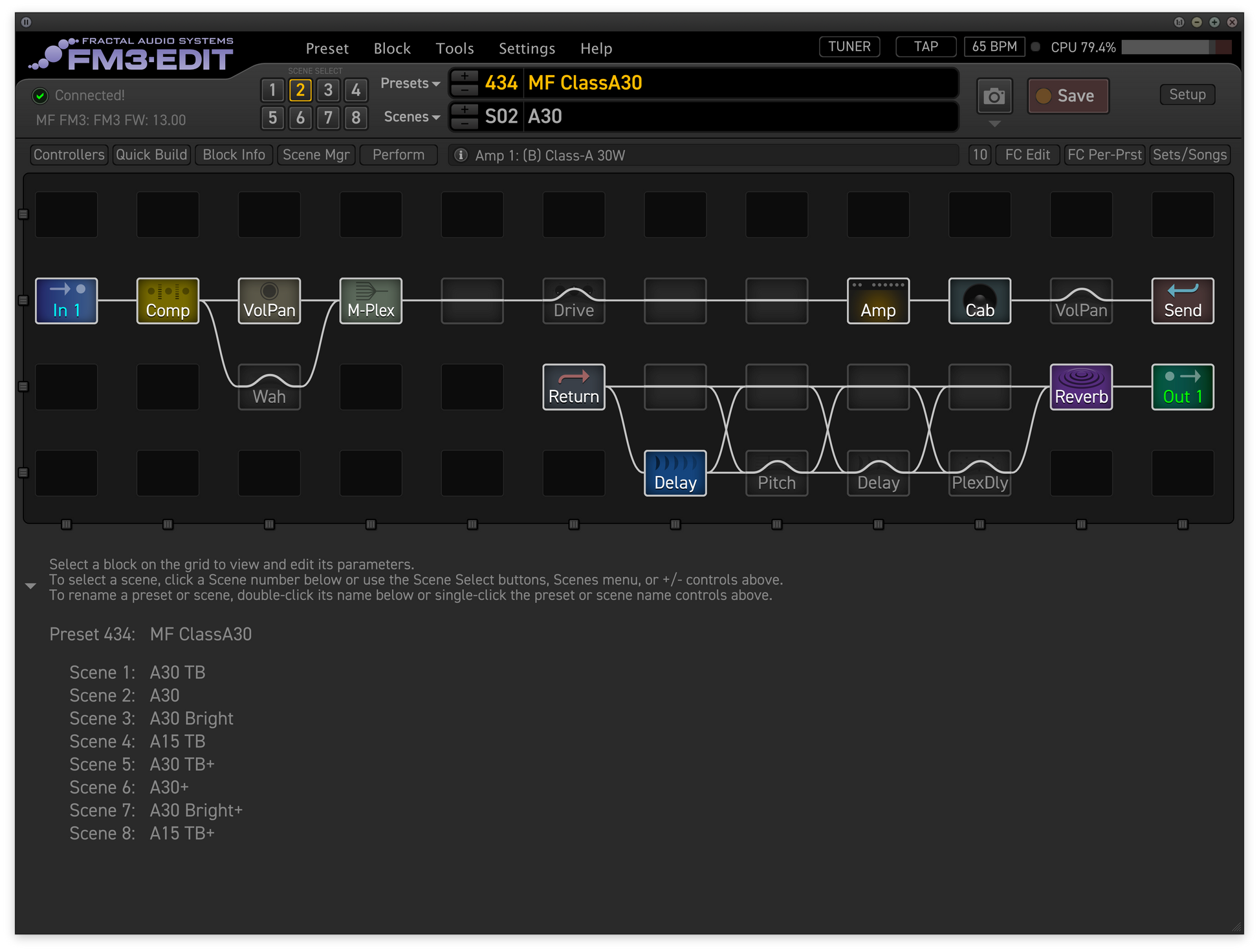Open the TUNER
This screenshot has width=1259, height=952.
[x=849, y=47]
